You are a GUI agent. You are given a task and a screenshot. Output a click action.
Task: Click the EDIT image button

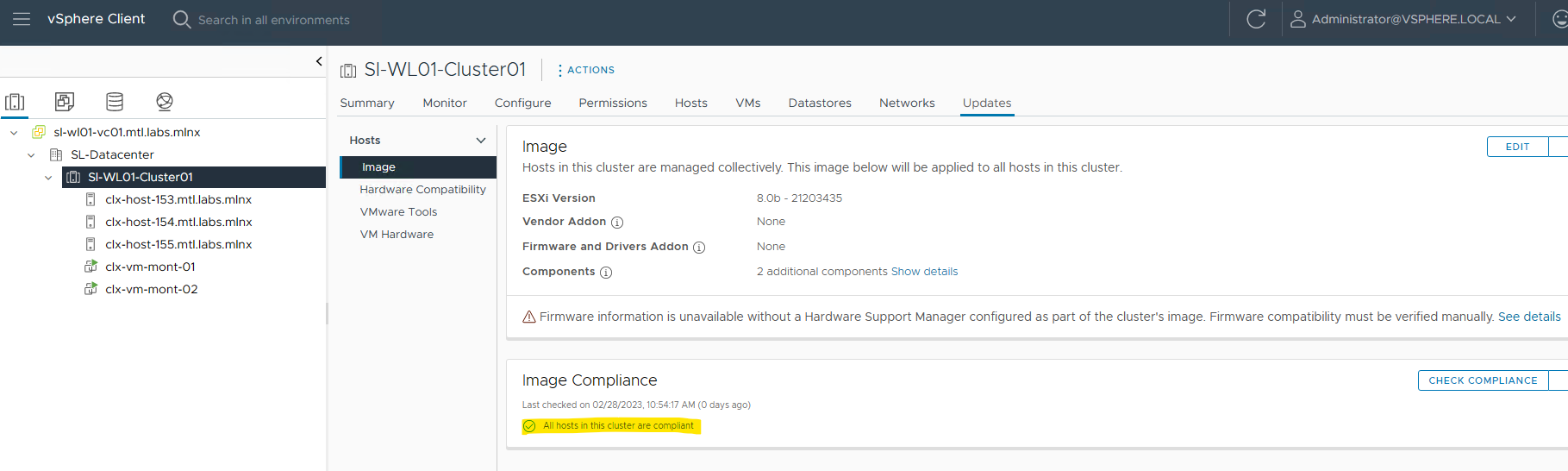tap(1517, 147)
